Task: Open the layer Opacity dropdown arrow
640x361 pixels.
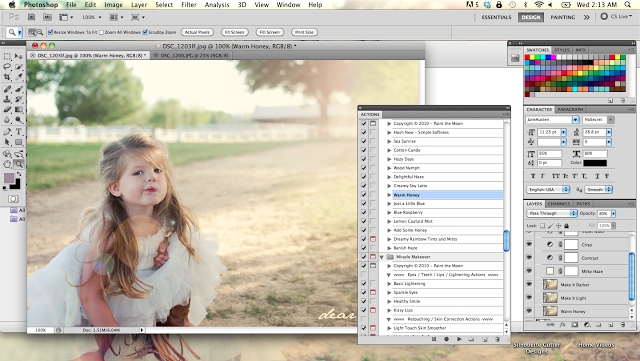Action: [613, 214]
